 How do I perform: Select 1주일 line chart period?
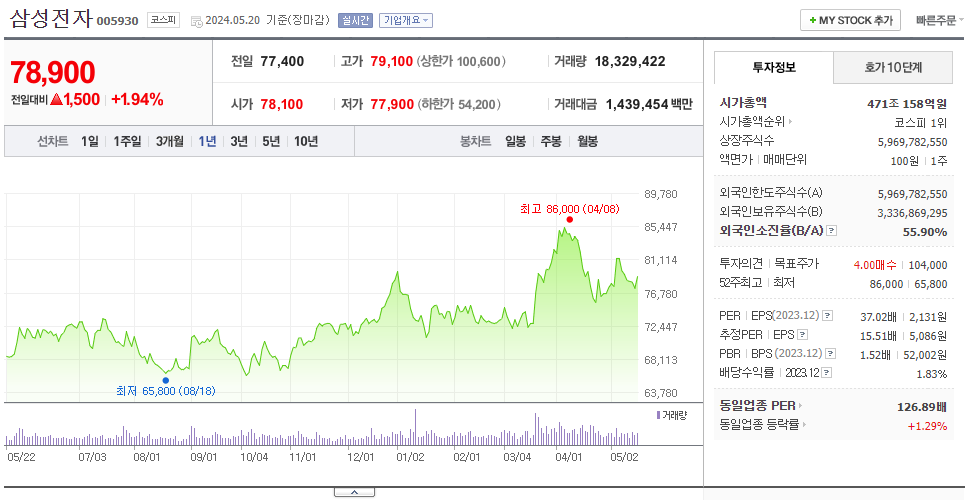coord(127,141)
